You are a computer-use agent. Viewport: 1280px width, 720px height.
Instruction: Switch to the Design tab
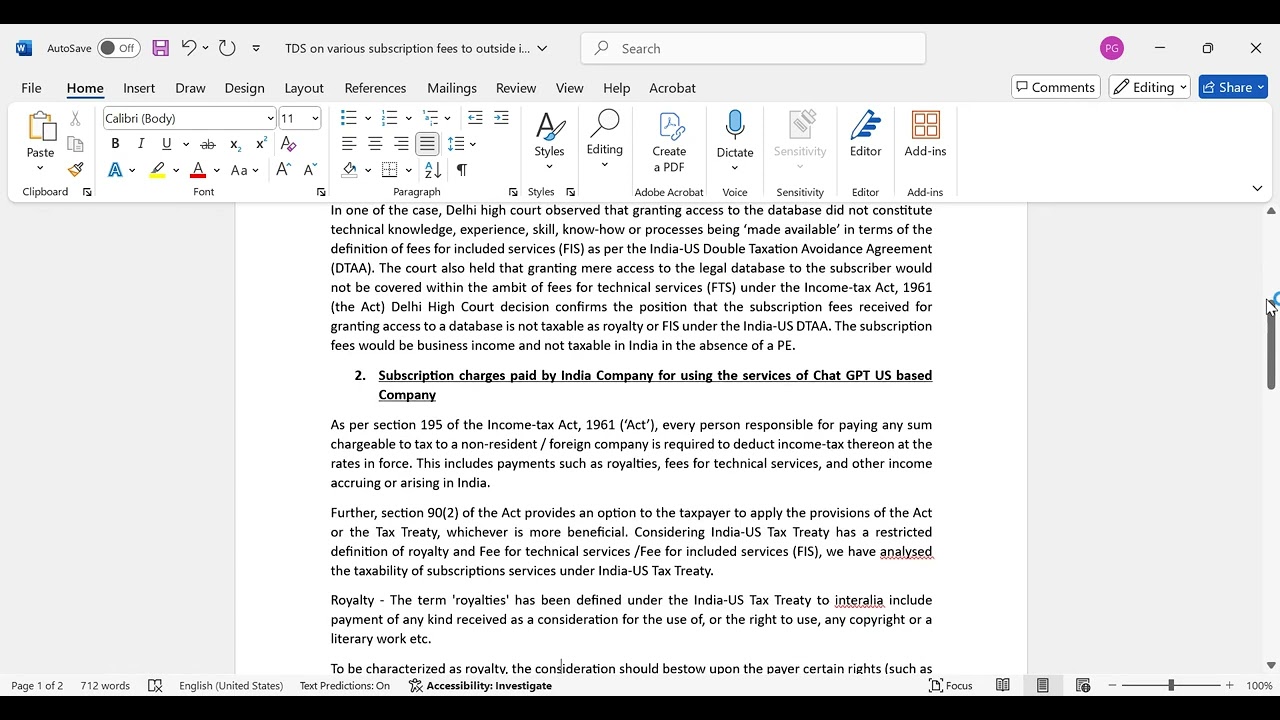(x=244, y=88)
